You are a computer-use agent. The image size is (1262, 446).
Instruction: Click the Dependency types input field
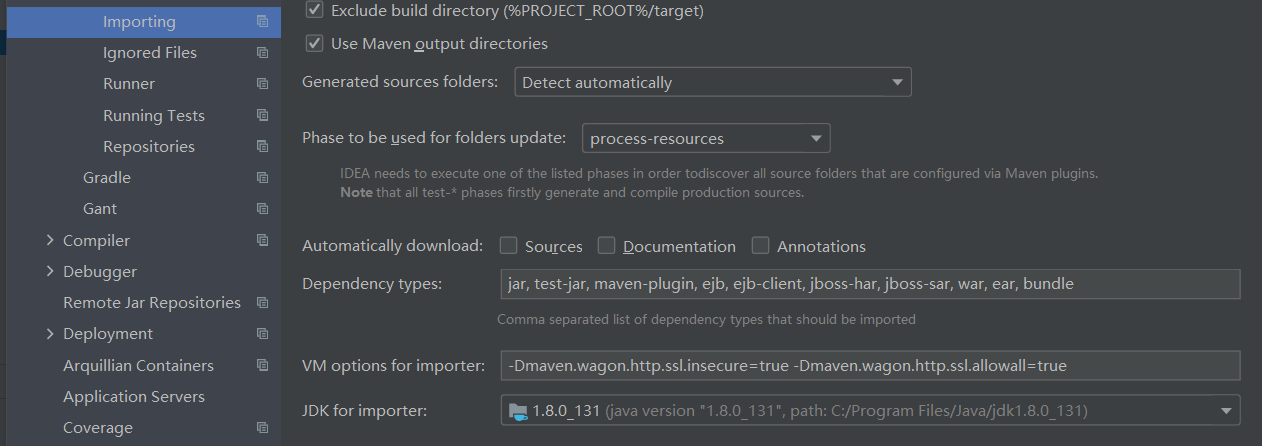coord(870,284)
